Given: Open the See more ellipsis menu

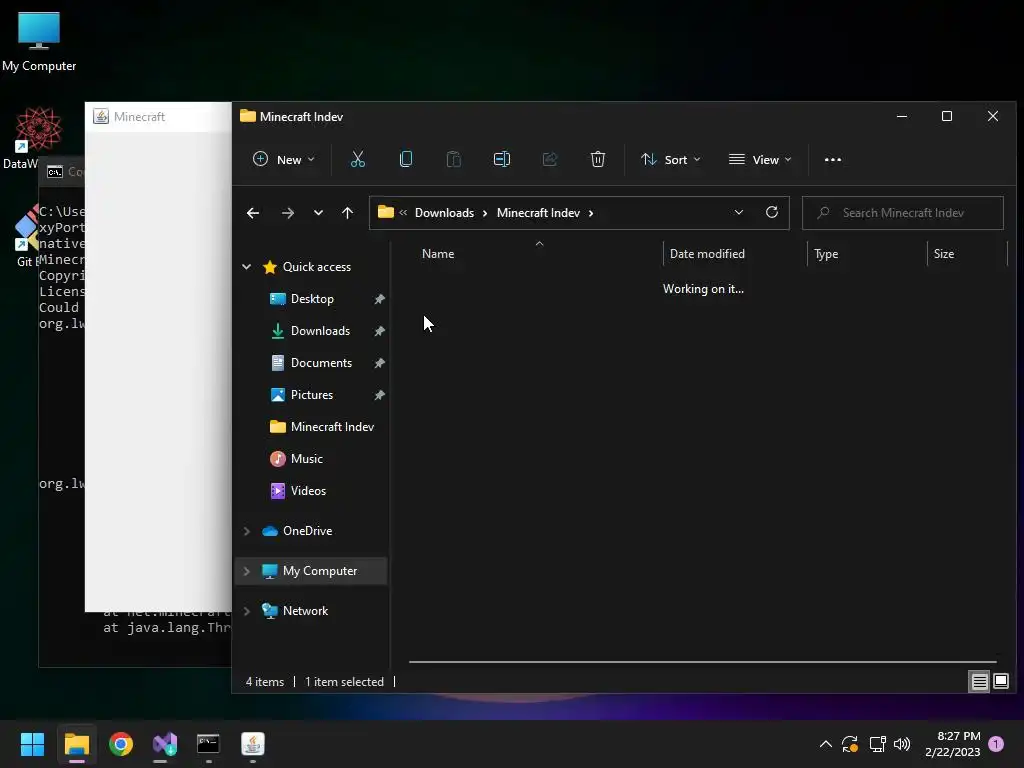Looking at the screenshot, I should click(833, 159).
